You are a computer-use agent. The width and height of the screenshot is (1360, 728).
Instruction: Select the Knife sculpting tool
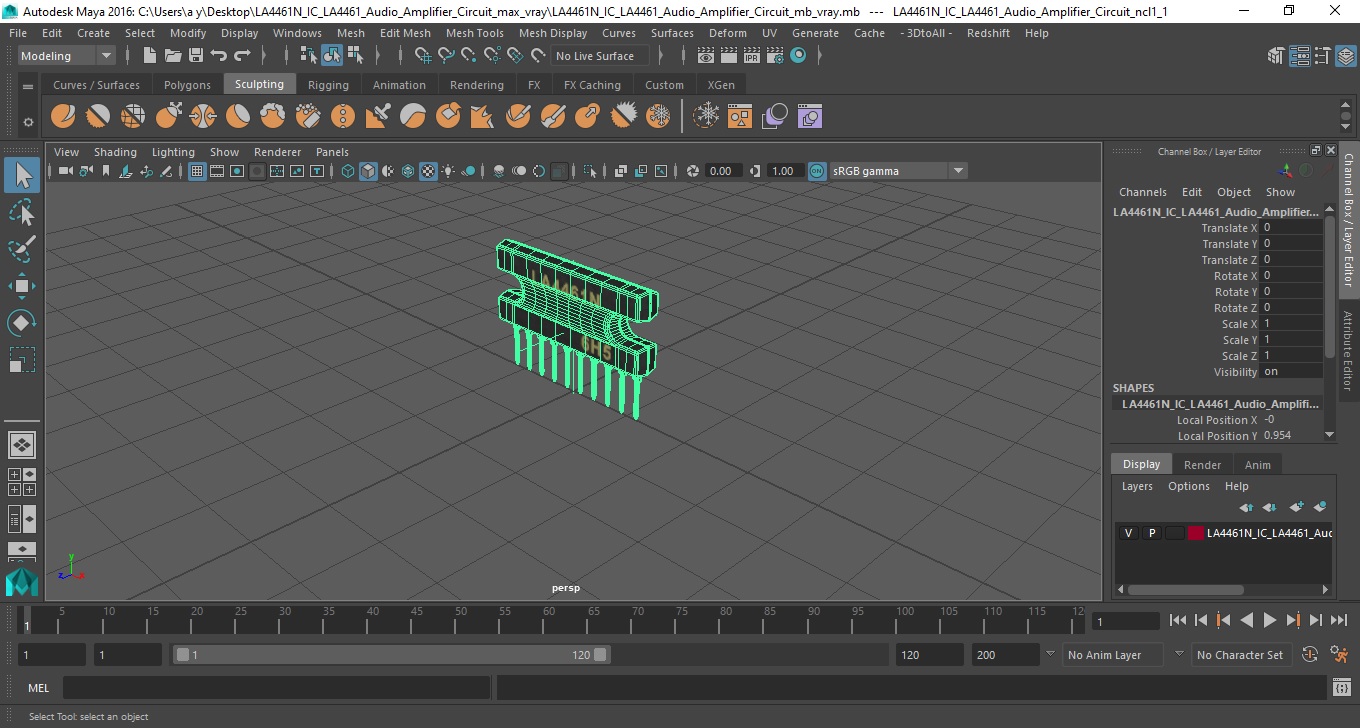point(518,116)
